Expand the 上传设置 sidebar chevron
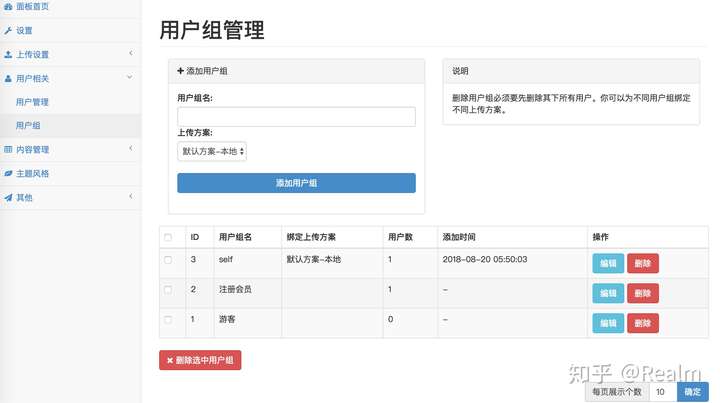 point(131,53)
